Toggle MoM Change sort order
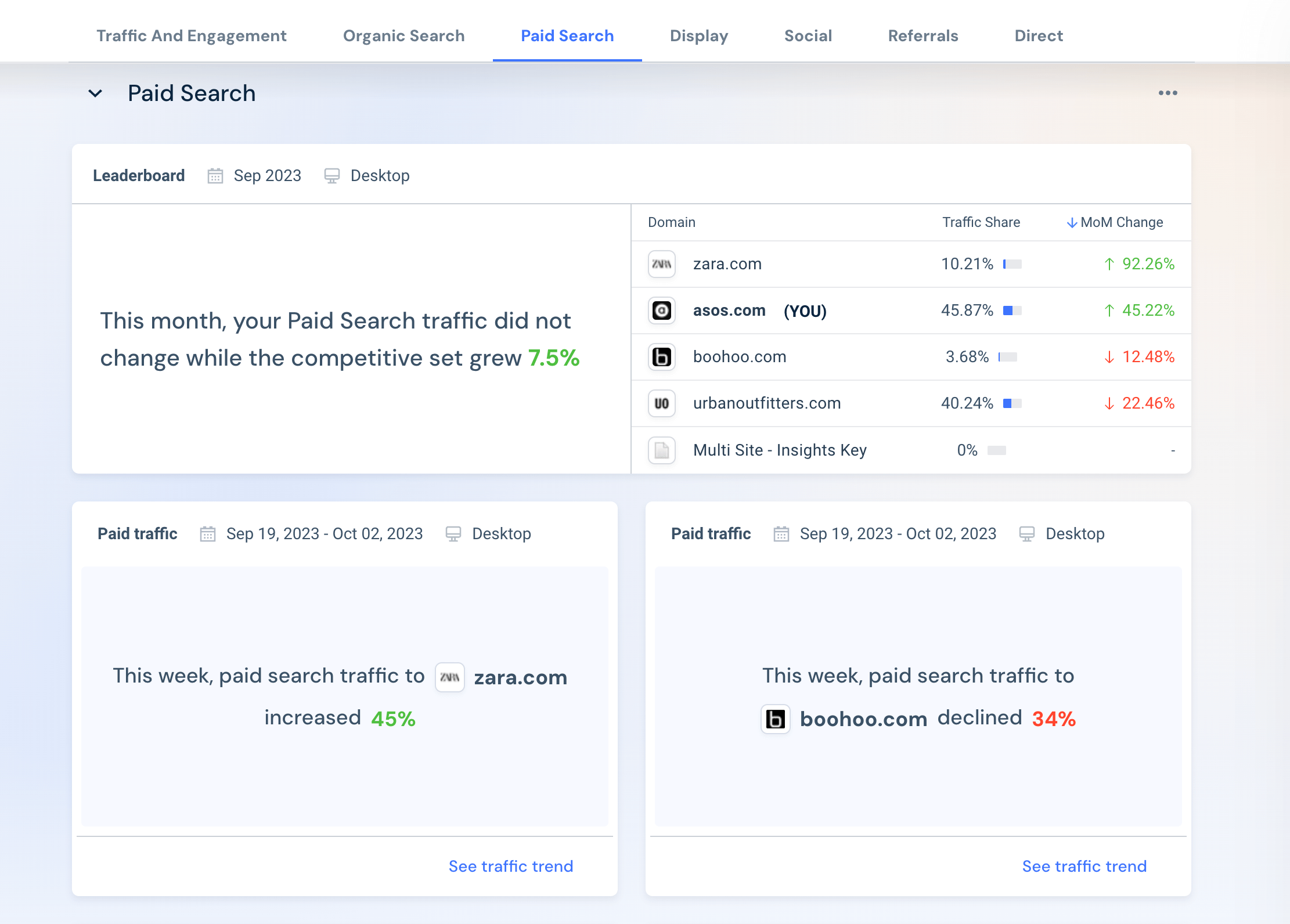This screenshot has width=1290, height=924. click(x=1115, y=222)
